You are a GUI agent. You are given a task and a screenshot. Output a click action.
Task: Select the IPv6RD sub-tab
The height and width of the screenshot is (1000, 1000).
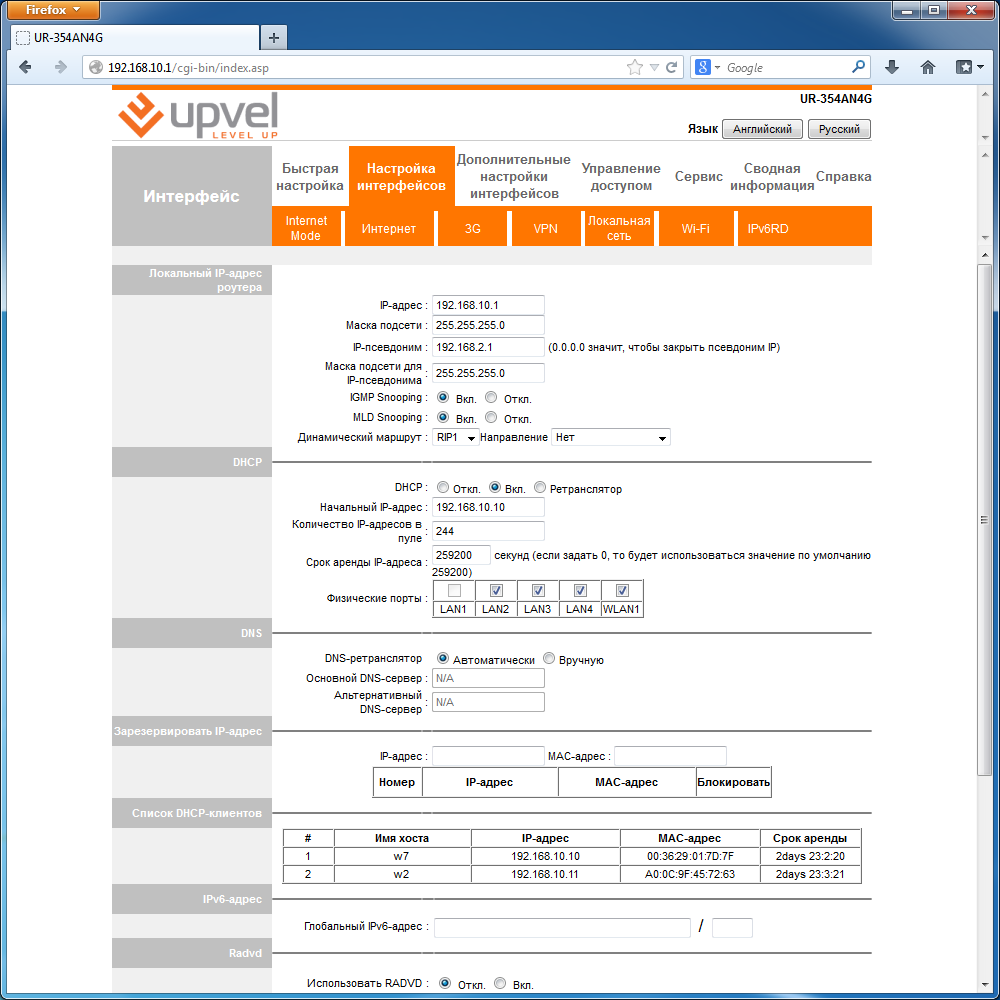coord(768,228)
